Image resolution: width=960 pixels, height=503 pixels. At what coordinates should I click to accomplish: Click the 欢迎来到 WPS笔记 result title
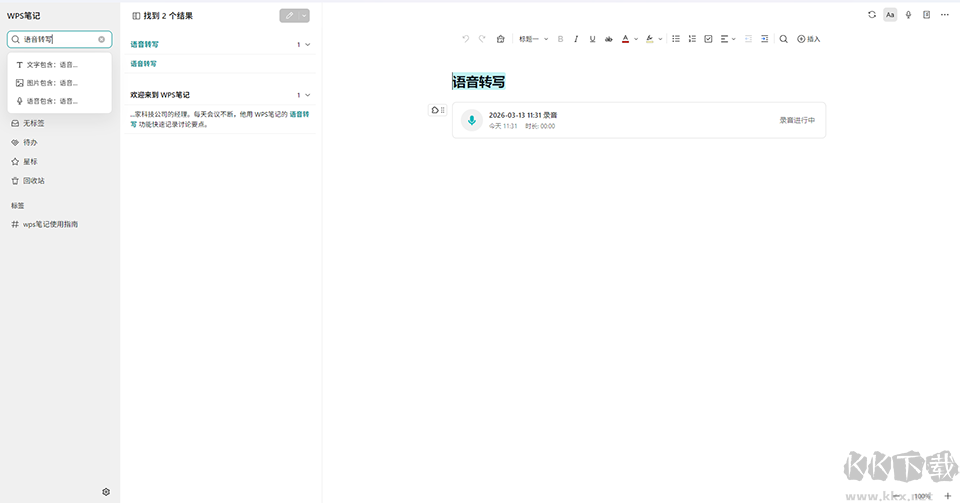[x=160, y=95]
